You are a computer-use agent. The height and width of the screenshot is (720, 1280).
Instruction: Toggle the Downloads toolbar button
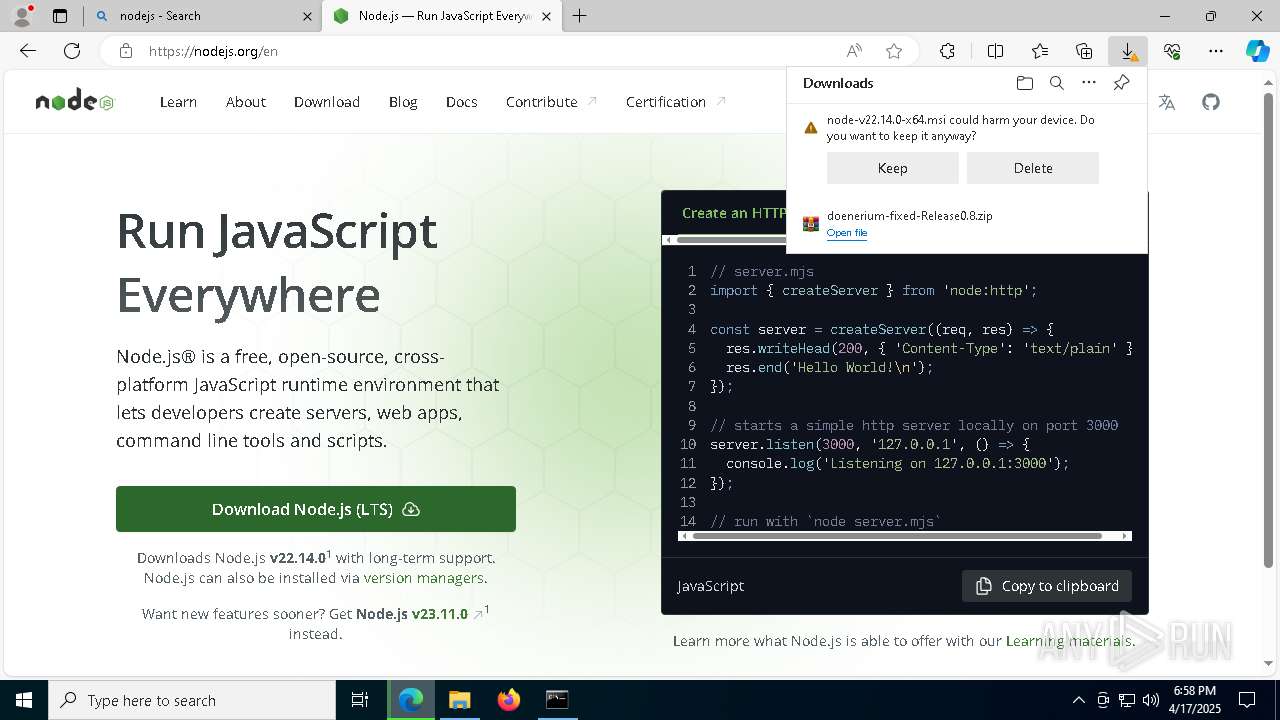(x=1128, y=51)
